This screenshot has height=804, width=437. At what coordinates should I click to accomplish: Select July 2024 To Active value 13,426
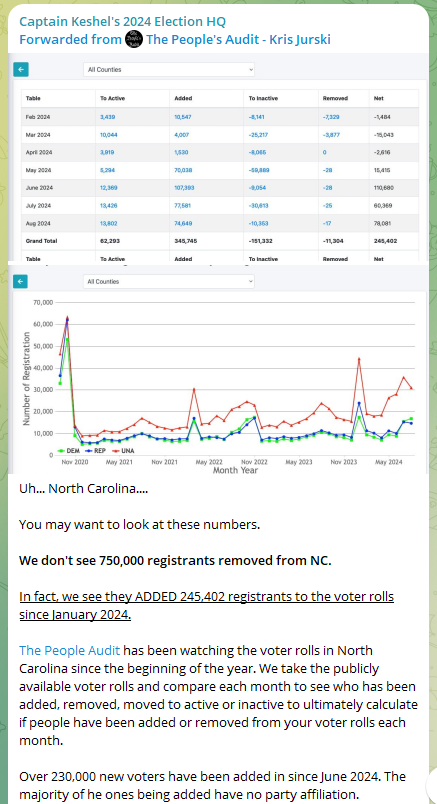[x=109, y=206]
